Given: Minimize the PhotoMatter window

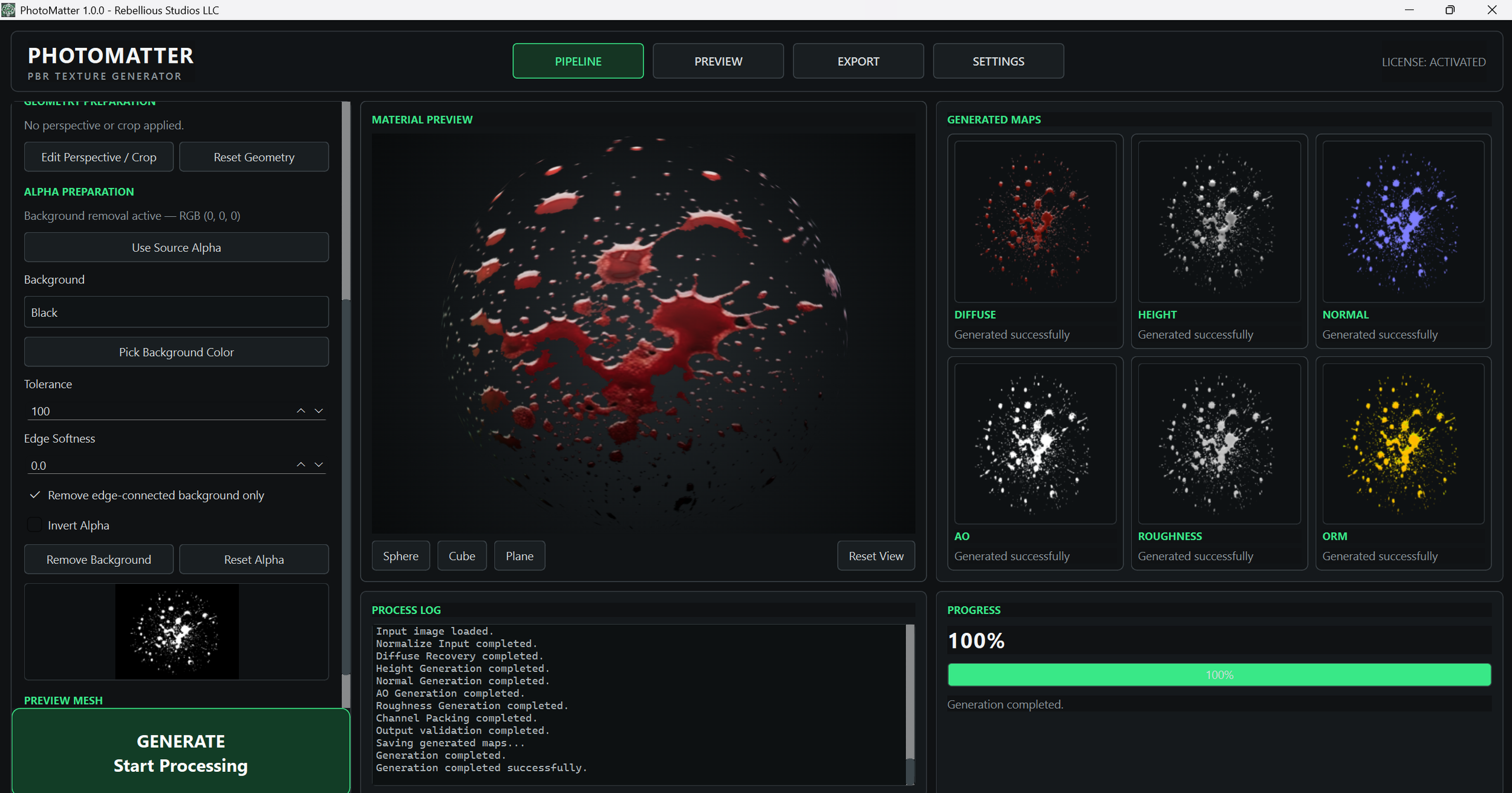Looking at the screenshot, I should (x=1409, y=10).
